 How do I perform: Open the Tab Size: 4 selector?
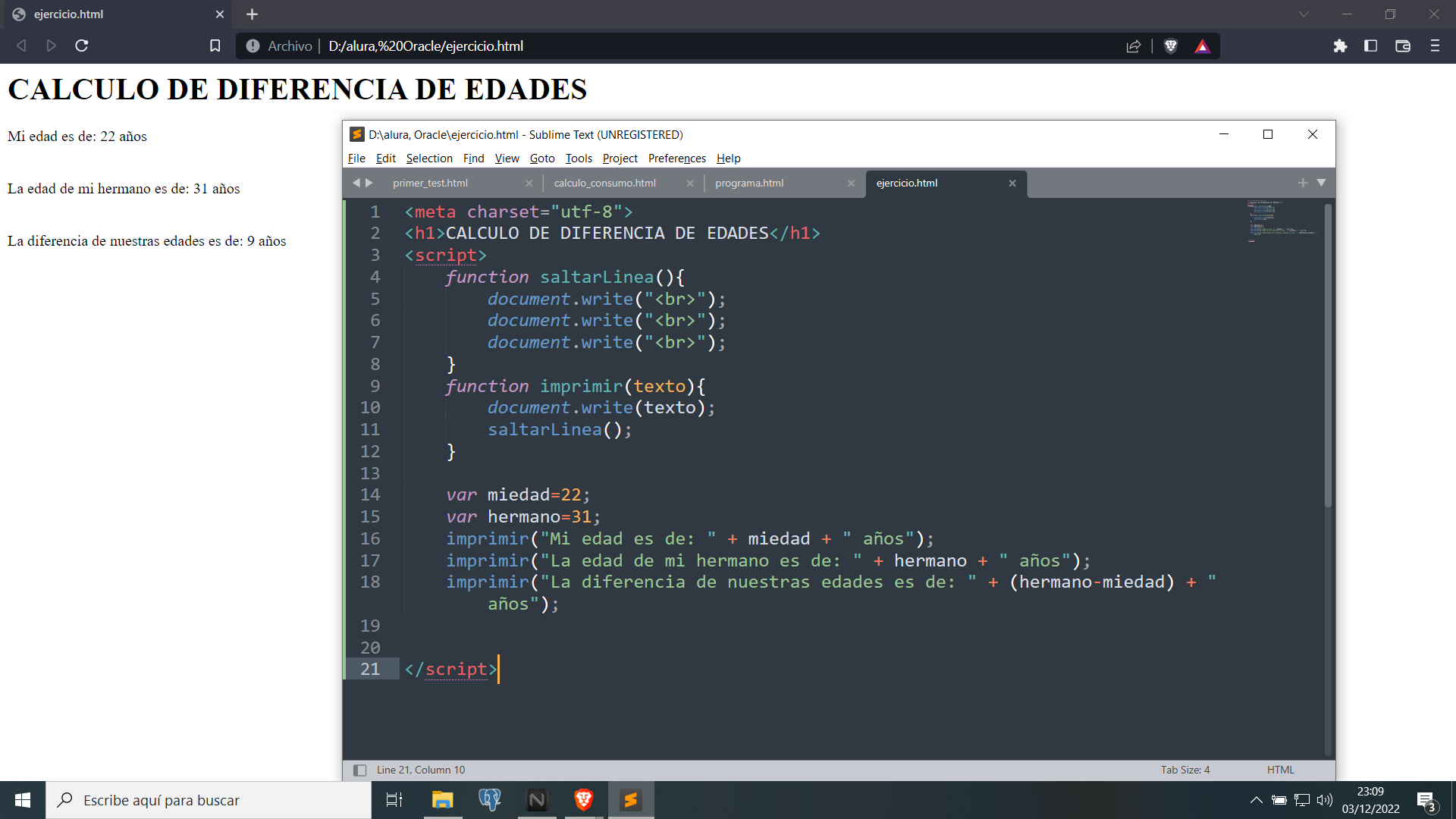point(1185,770)
